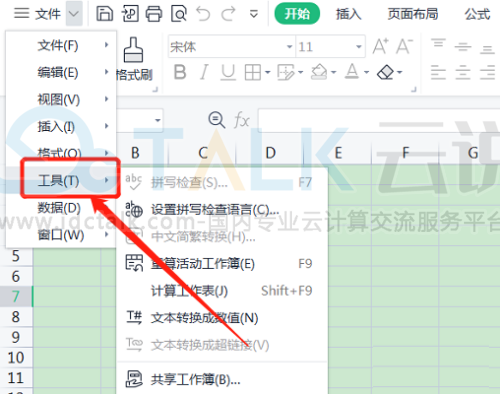Select row 10 header

pos(16,357)
